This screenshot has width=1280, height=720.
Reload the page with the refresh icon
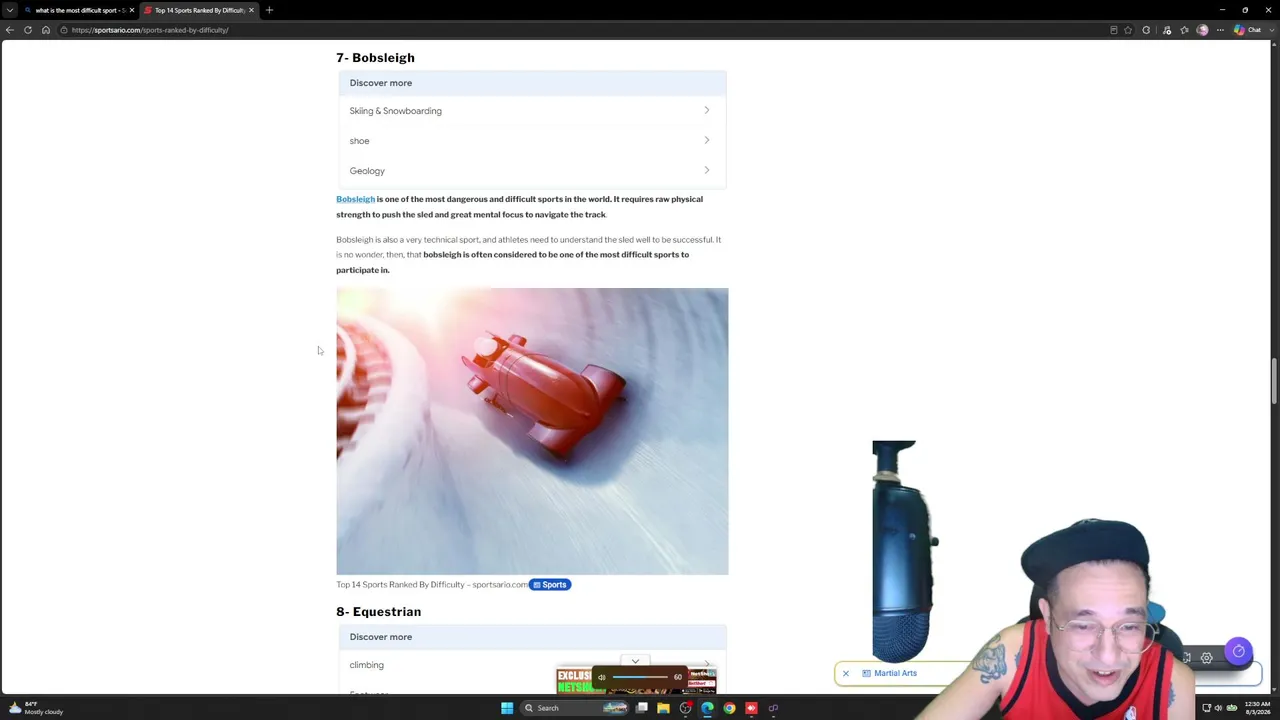[28, 30]
